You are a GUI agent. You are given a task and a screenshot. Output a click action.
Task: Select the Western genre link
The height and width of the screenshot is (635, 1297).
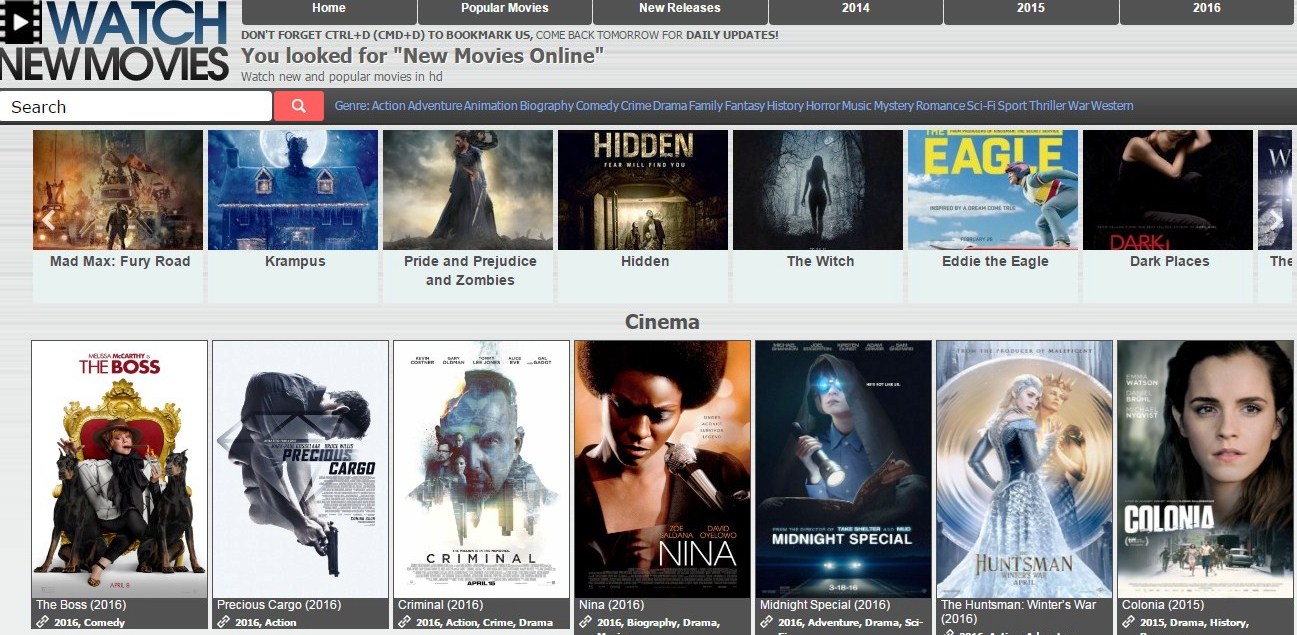1111,106
